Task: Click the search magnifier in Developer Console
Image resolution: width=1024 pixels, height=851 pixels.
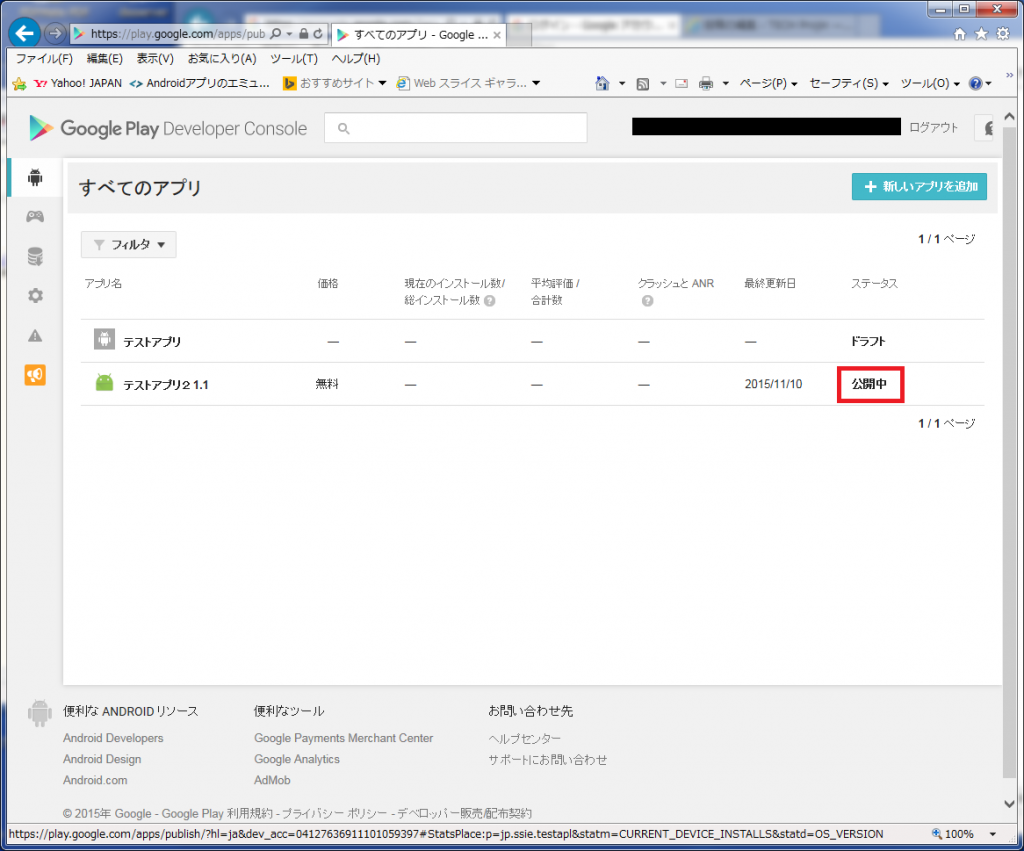Action: (346, 128)
